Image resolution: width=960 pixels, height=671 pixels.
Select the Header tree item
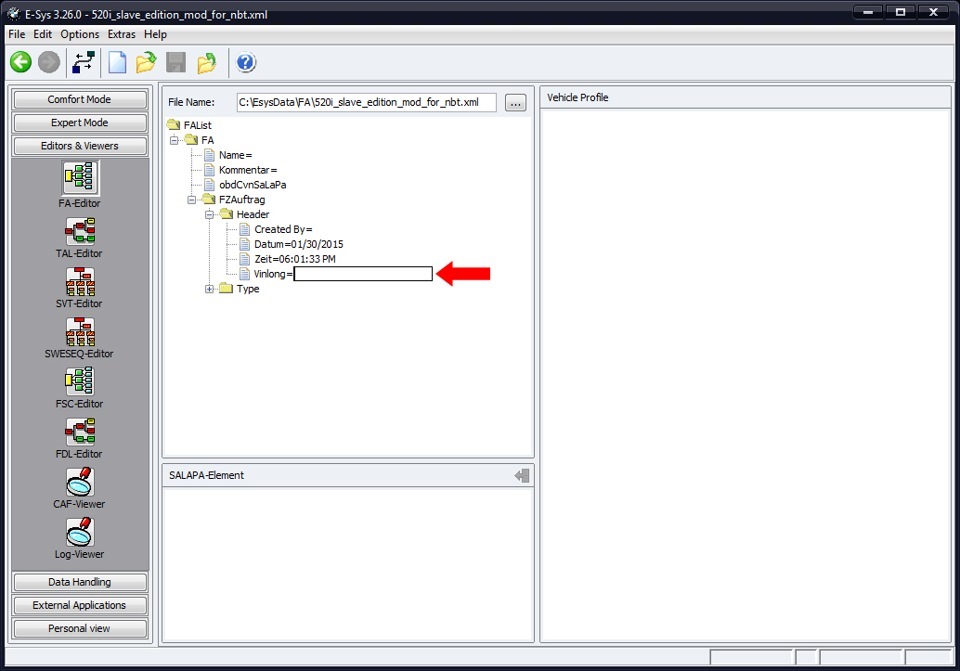point(253,214)
